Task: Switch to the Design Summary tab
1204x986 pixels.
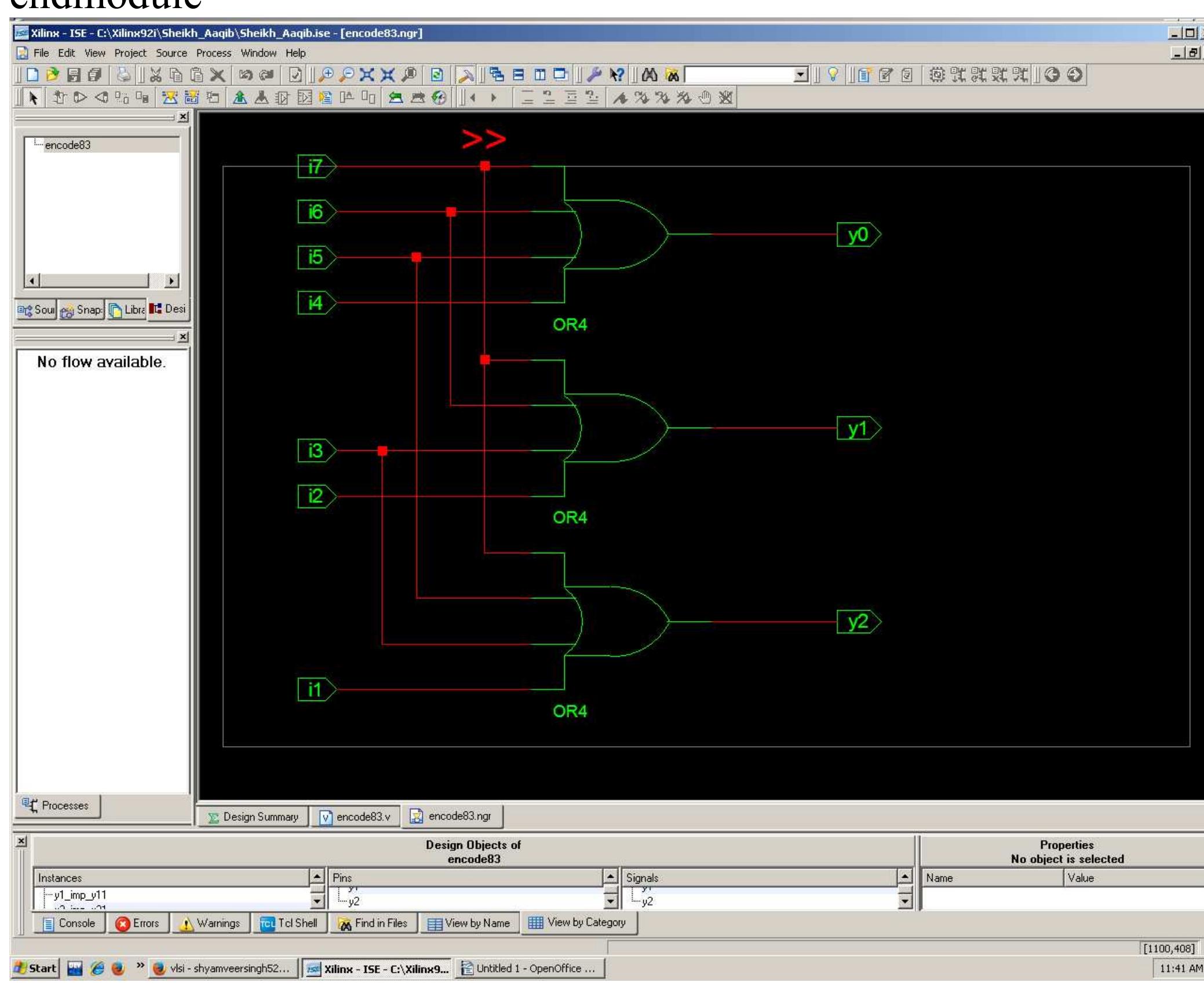Action: (x=253, y=817)
